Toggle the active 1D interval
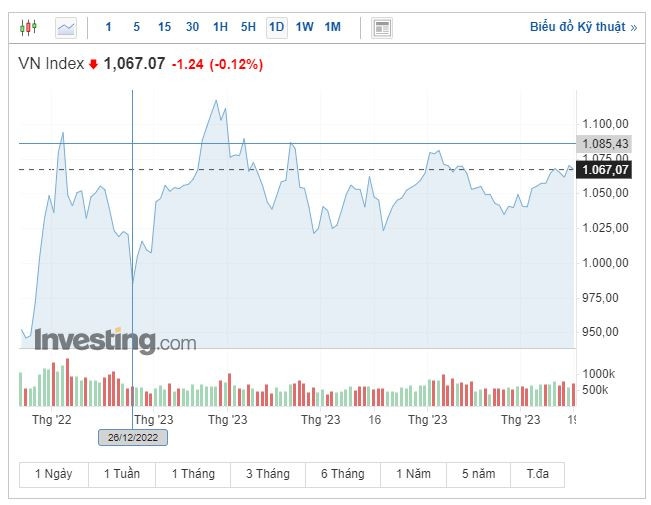The image size is (651, 505). tap(277, 27)
